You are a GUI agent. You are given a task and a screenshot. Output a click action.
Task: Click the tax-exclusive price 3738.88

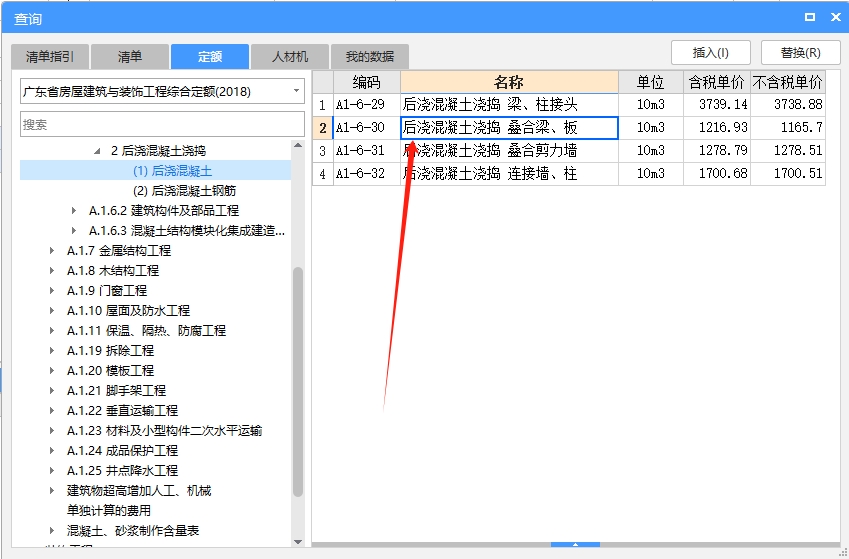[788, 105]
